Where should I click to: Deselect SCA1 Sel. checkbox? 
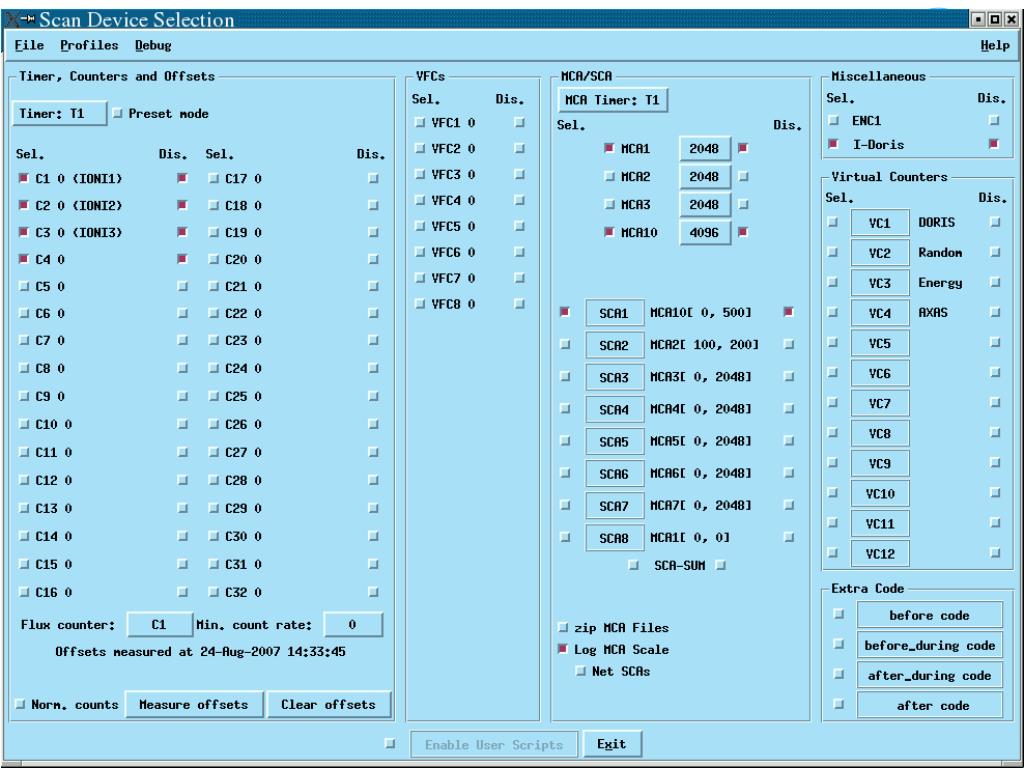click(565, 312)
